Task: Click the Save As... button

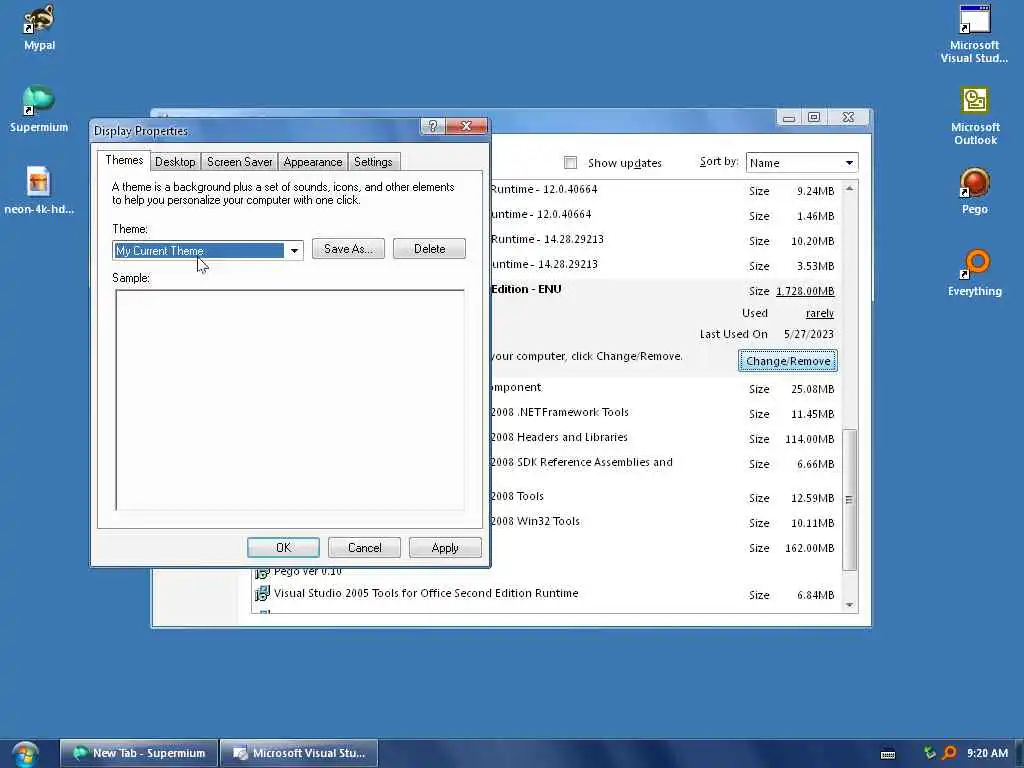Action: pos(348,249)
